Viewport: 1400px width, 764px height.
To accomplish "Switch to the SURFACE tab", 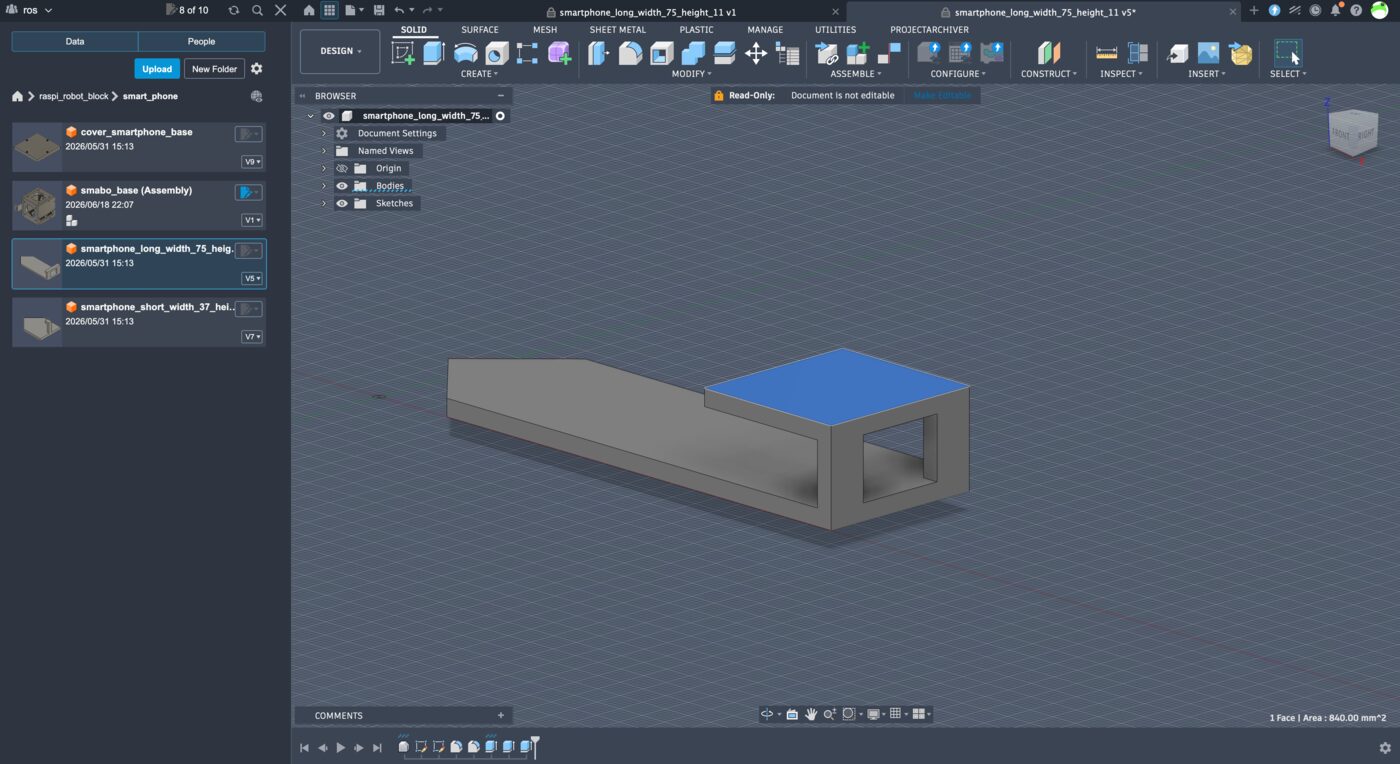I will pyautogui.click(x=480, y=30).
